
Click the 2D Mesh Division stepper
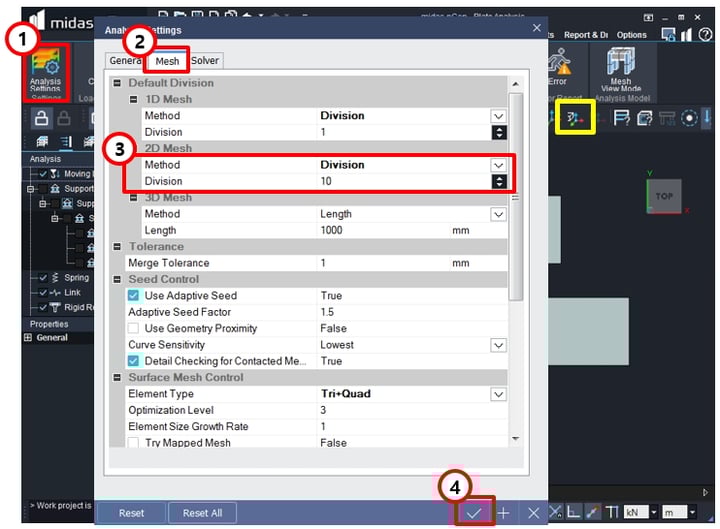coord(499,181)
